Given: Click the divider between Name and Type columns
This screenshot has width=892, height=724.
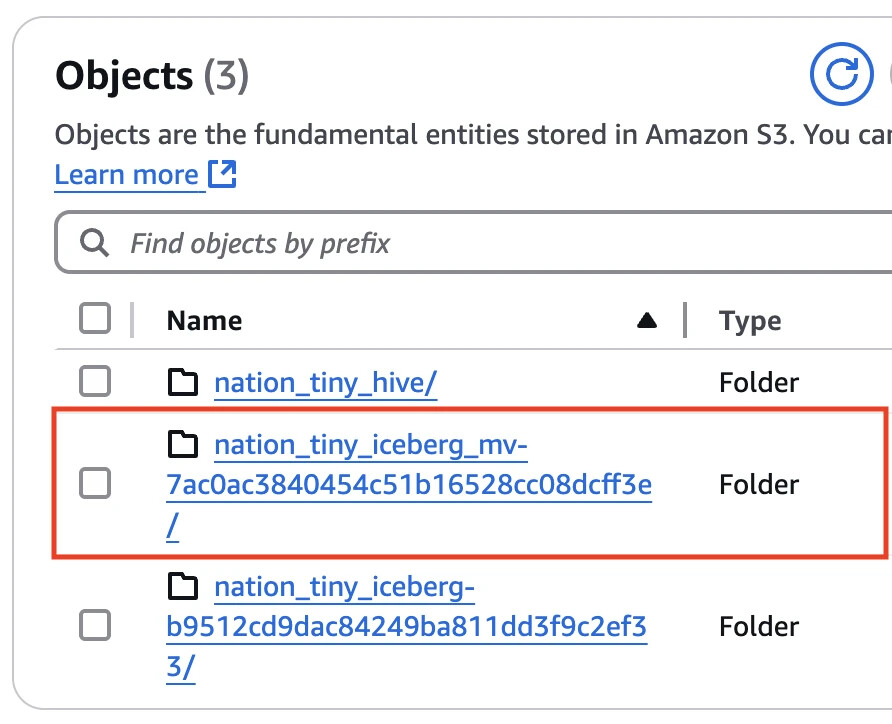Looking at the screenshot, I should tap(685, 321).
